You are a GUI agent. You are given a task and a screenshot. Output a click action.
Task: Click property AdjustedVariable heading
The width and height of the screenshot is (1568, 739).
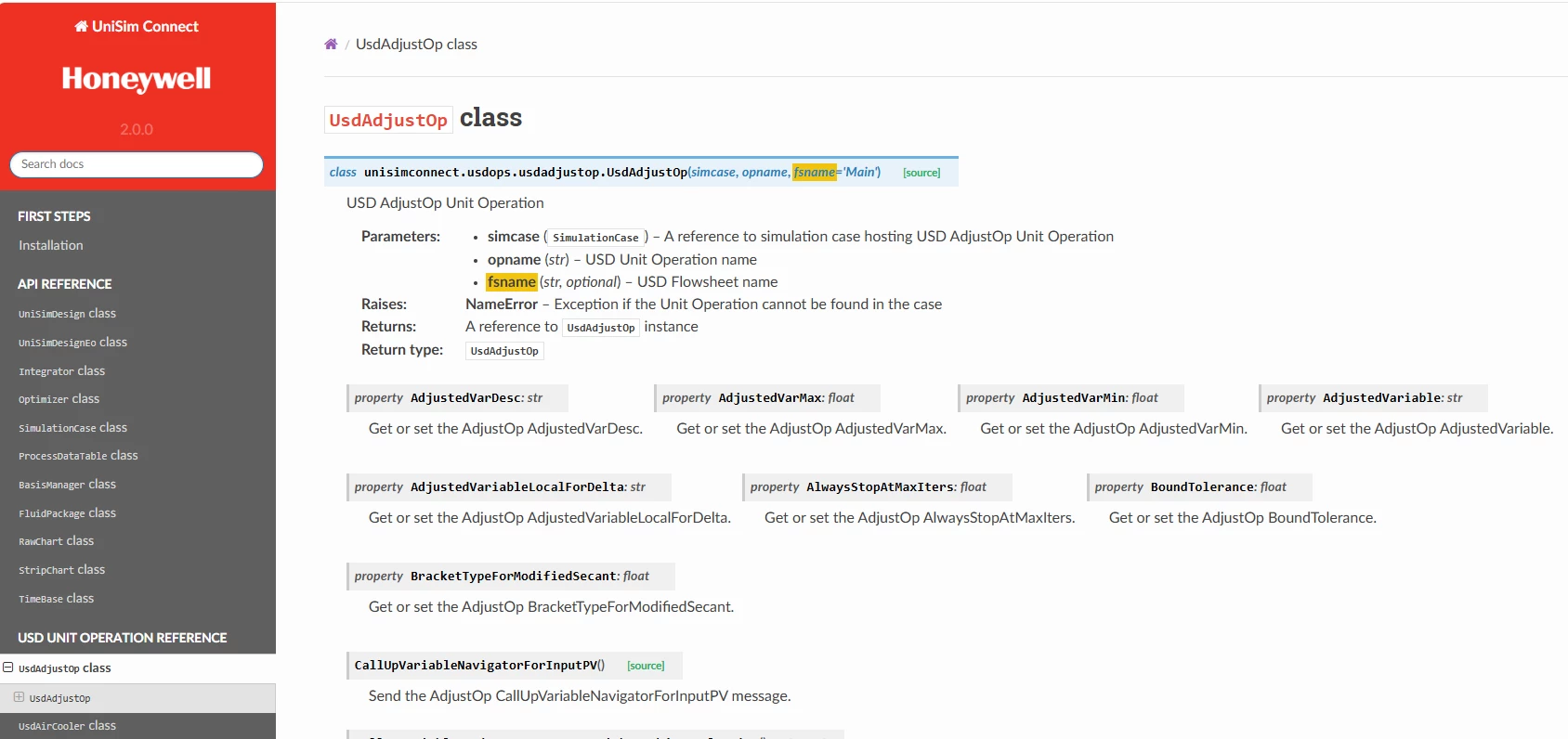pyautogui.click(x=1373, y=397)
